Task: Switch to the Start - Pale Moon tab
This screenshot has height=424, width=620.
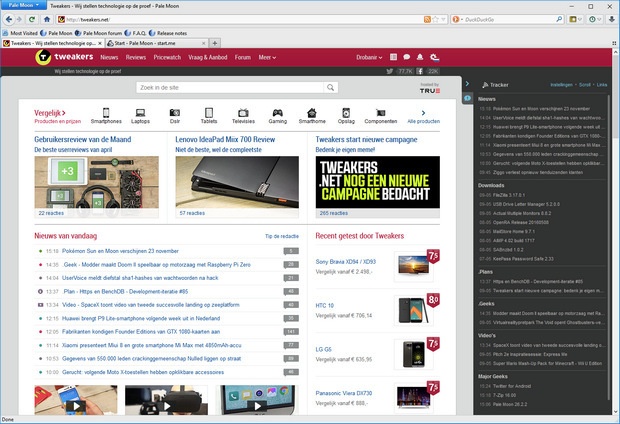Action: pyautogui.click(x=157, y=43)
